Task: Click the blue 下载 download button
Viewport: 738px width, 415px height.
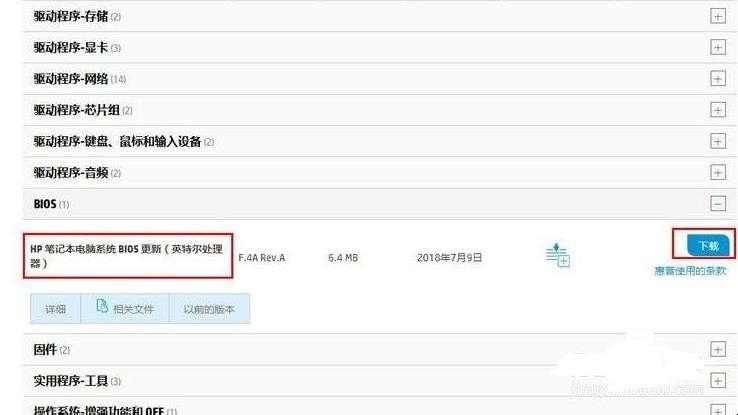Action: point(708,246)
